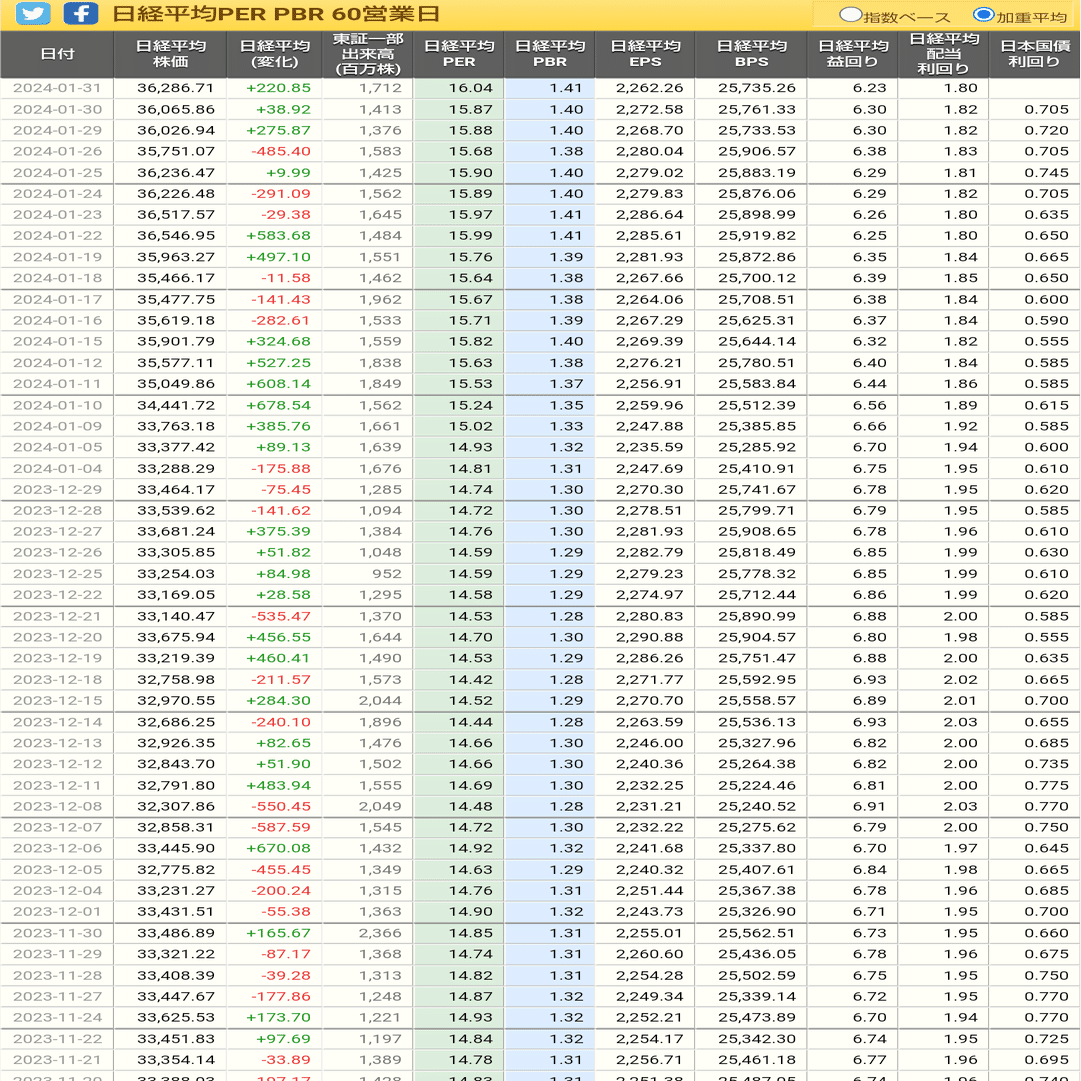The image size is (1081, 1081).
Task: Click the 日経平均株価 column header
Action: pyautogui.click(x=170, y=54)
